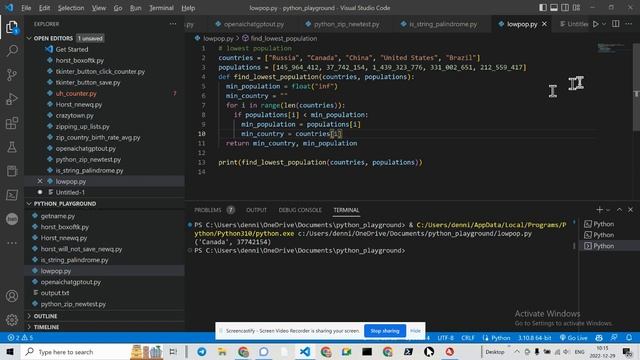The height and width of the screenshot is (360, 640).
Task: Open the editor More Actions menu
Action: point(629,24)
